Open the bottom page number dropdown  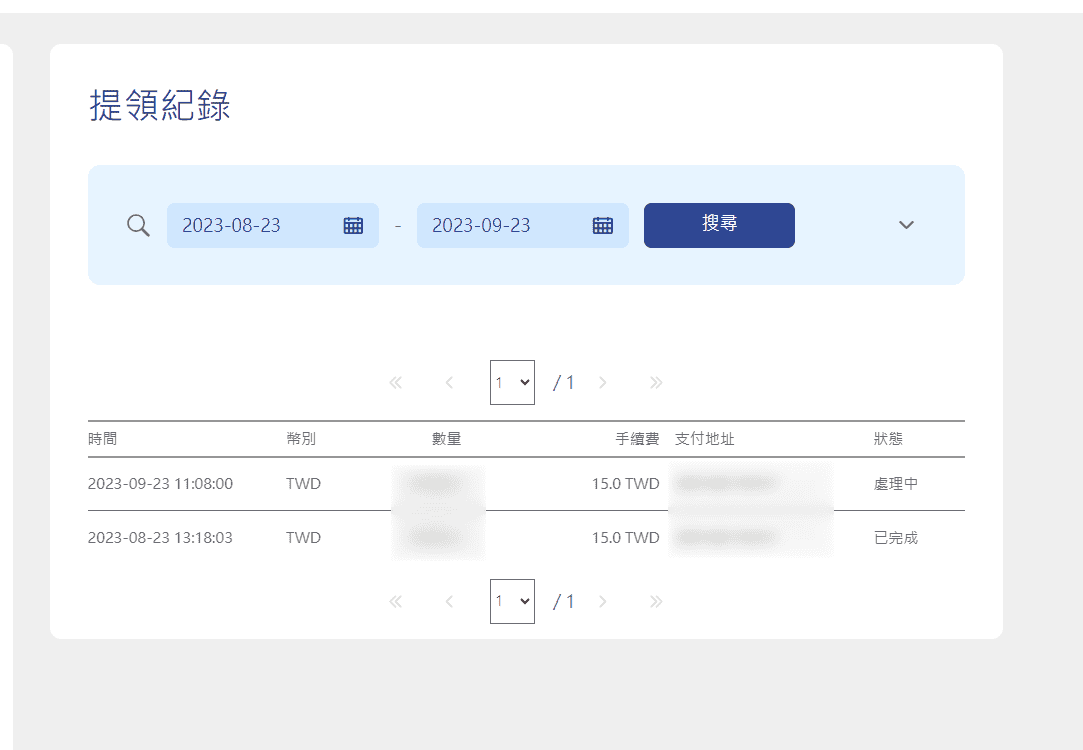click(512, 601)
